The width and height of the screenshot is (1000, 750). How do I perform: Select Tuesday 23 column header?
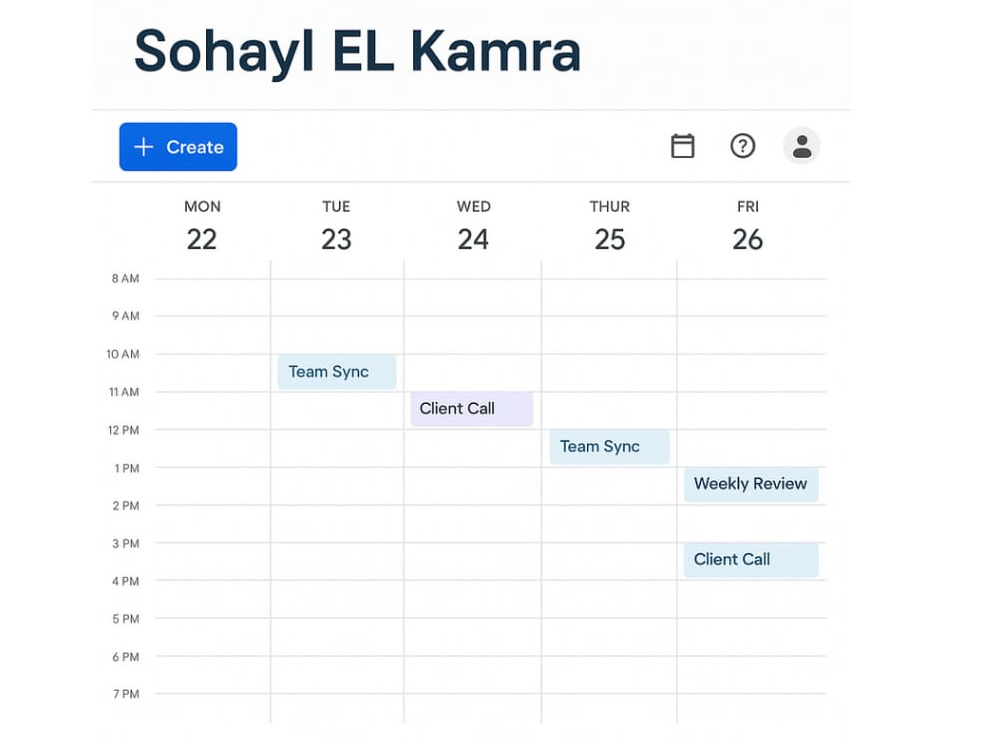(336, 226)
